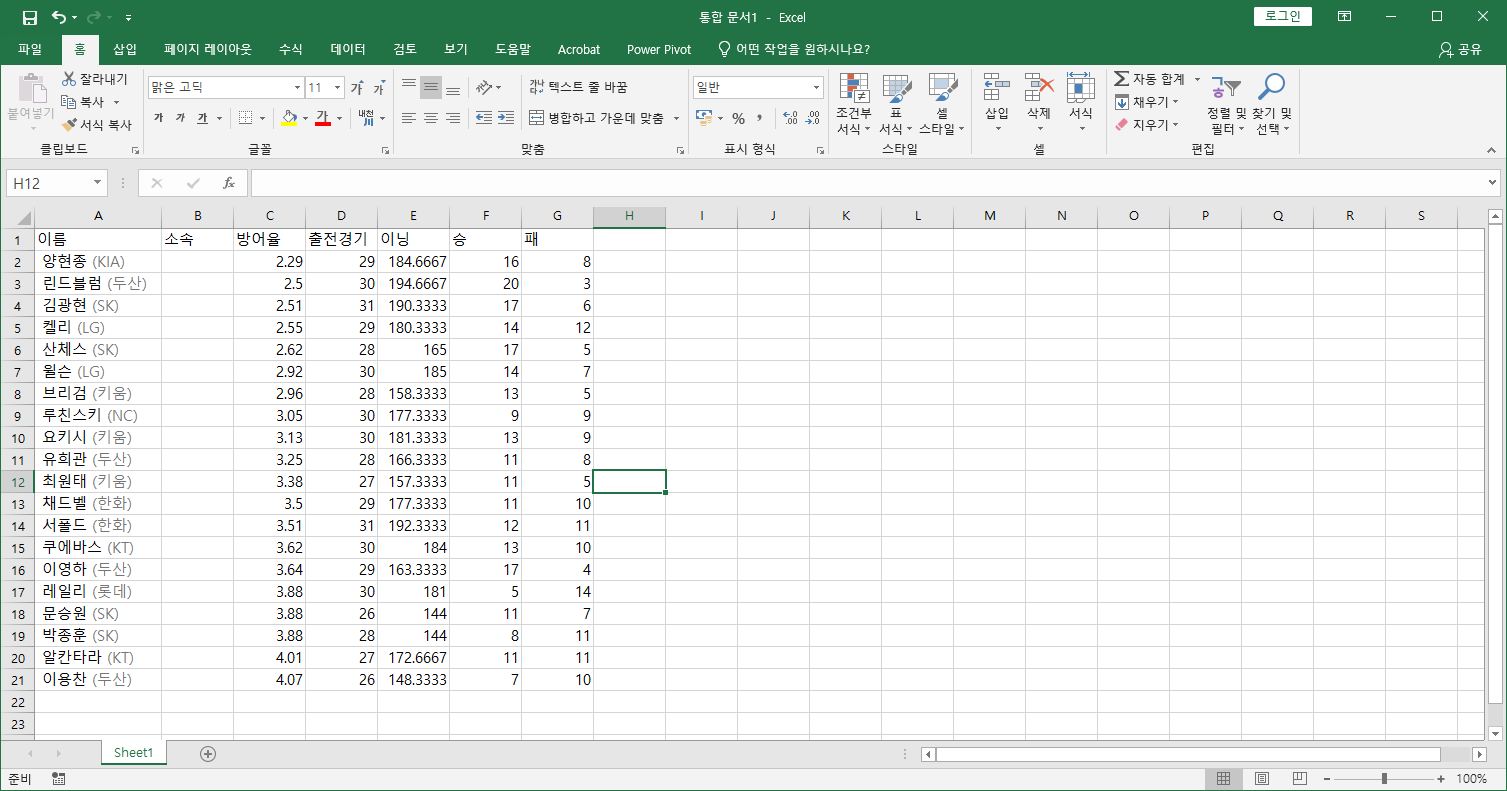Switch to Page Layout view in status bar
The height and width of the screenshot is (791, 1507).
tap(1262, 778)
